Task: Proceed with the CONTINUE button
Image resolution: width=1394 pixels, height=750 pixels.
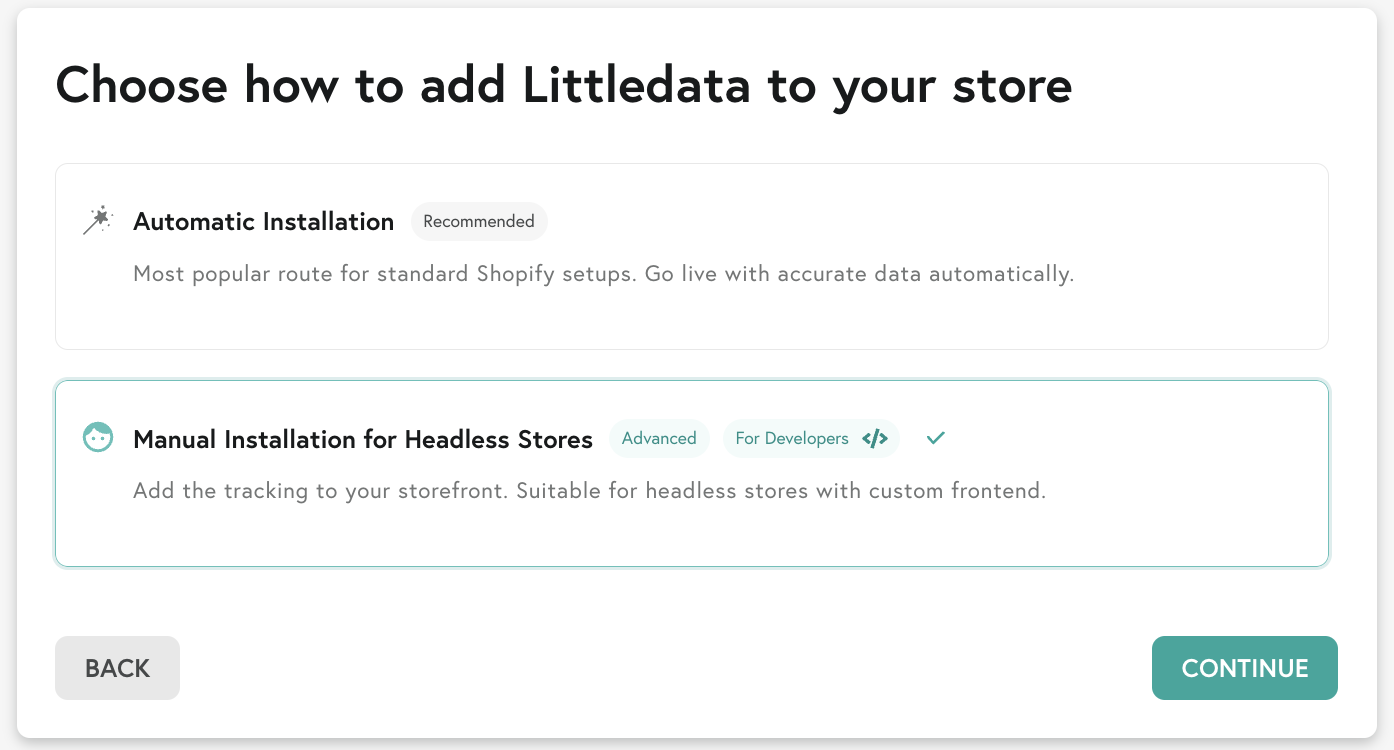Action: 1245,668
